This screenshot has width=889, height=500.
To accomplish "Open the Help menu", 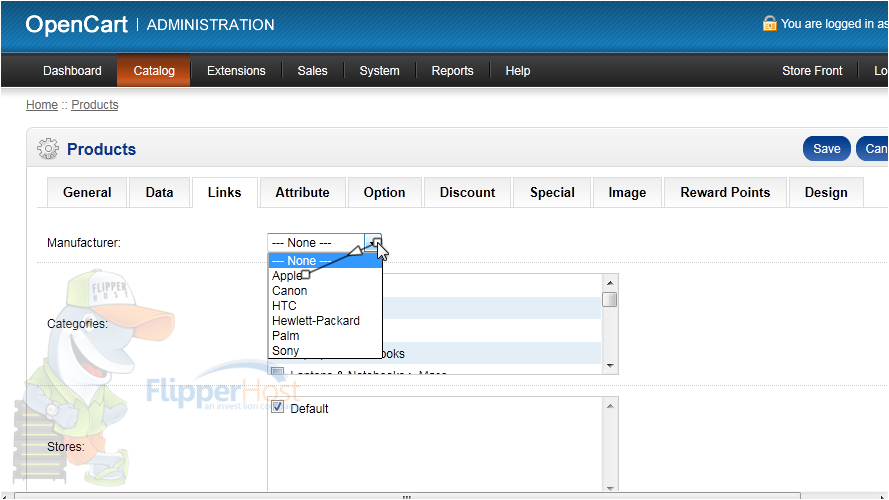I will pyautogui.click(x=518, y=71).
